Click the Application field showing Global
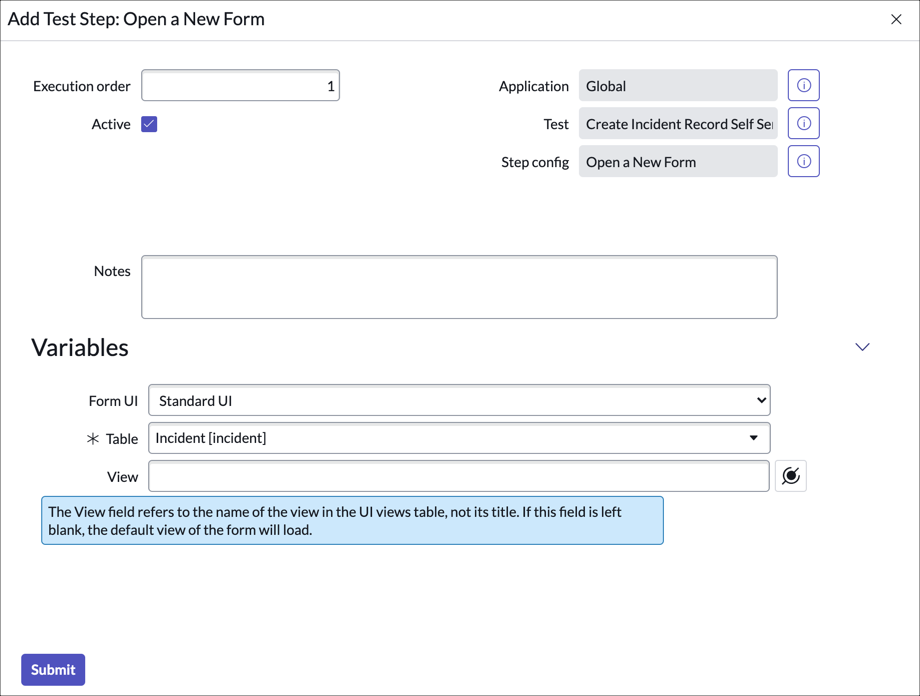This screenshot has width=920, height=696. (678, 86)
